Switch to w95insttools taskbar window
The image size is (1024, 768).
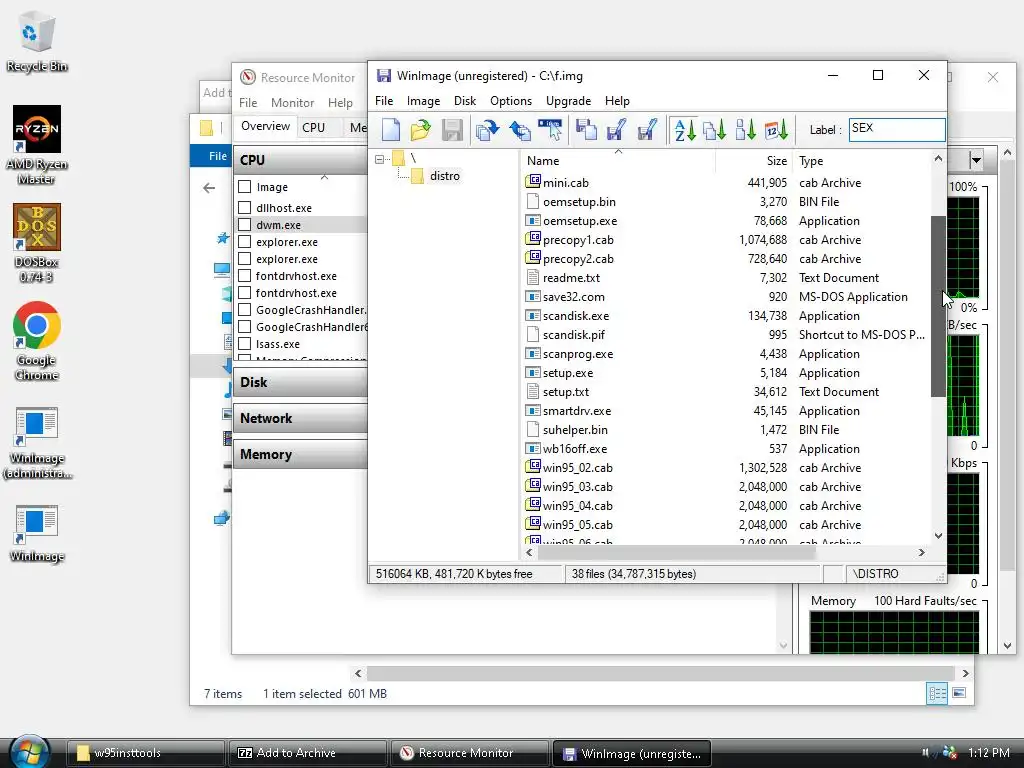(146, 753)
